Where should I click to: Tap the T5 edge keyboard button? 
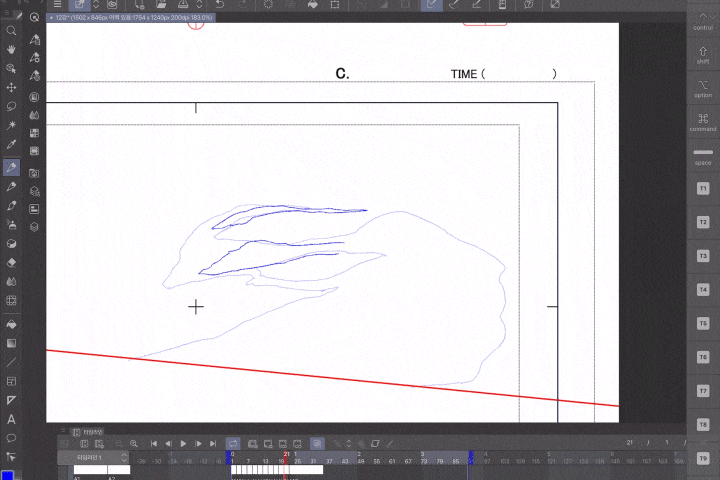(x=703, y=323)
